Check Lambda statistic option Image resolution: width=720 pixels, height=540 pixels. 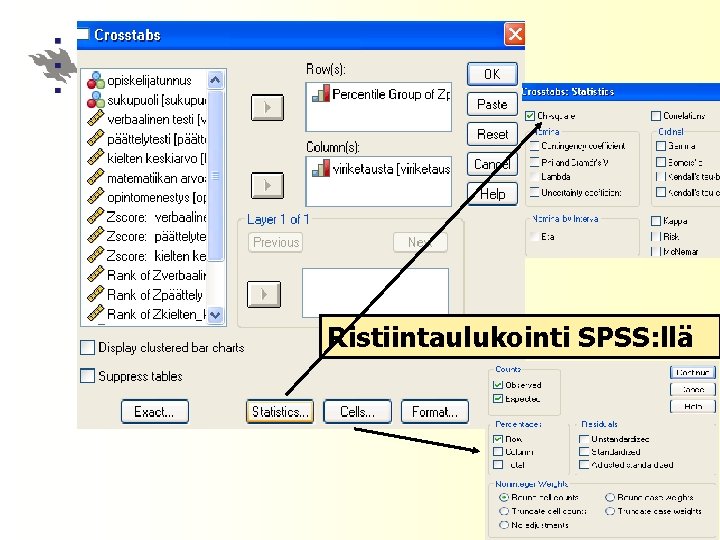534,177
